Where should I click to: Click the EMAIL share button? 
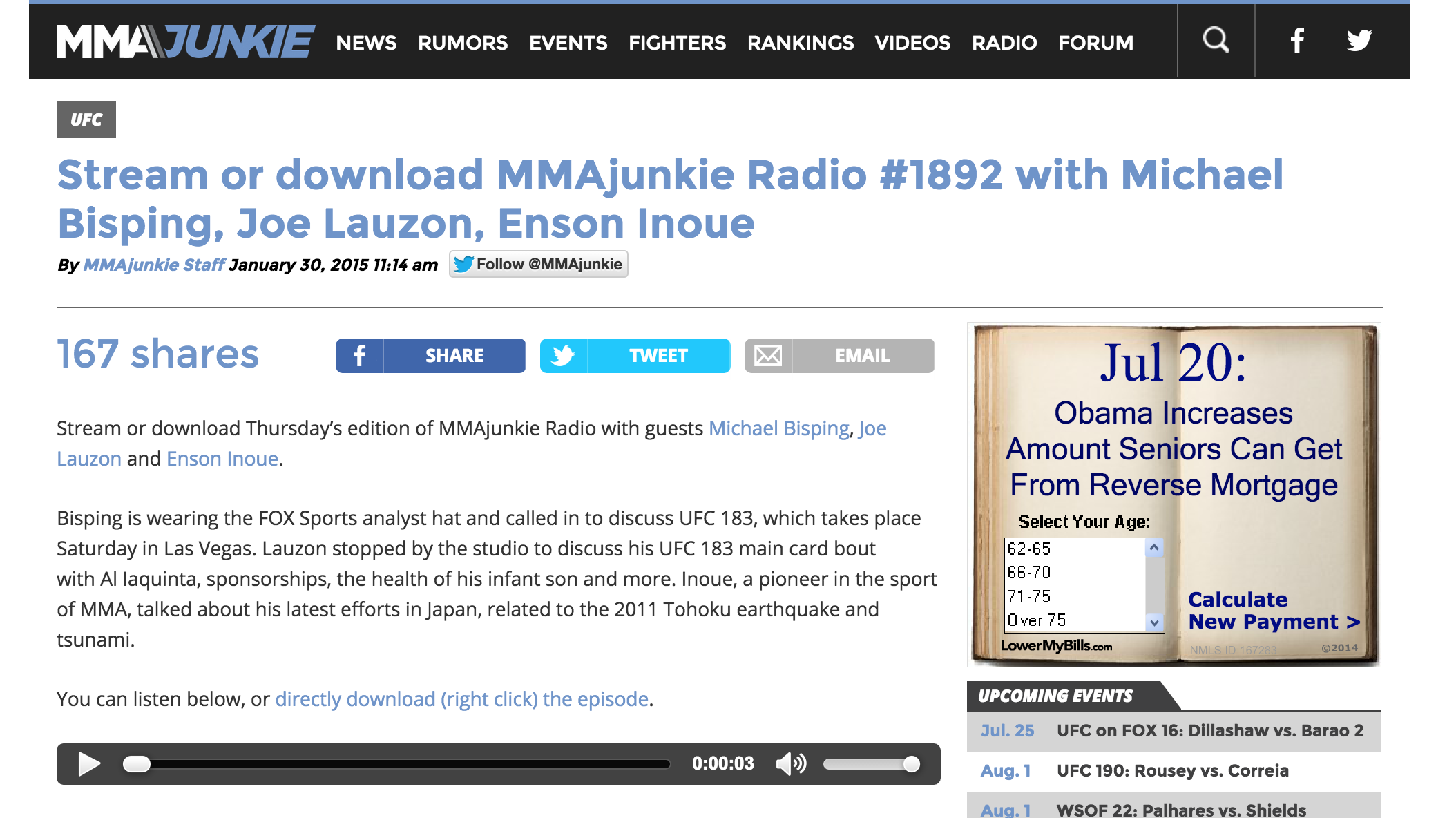pos(839,356)
